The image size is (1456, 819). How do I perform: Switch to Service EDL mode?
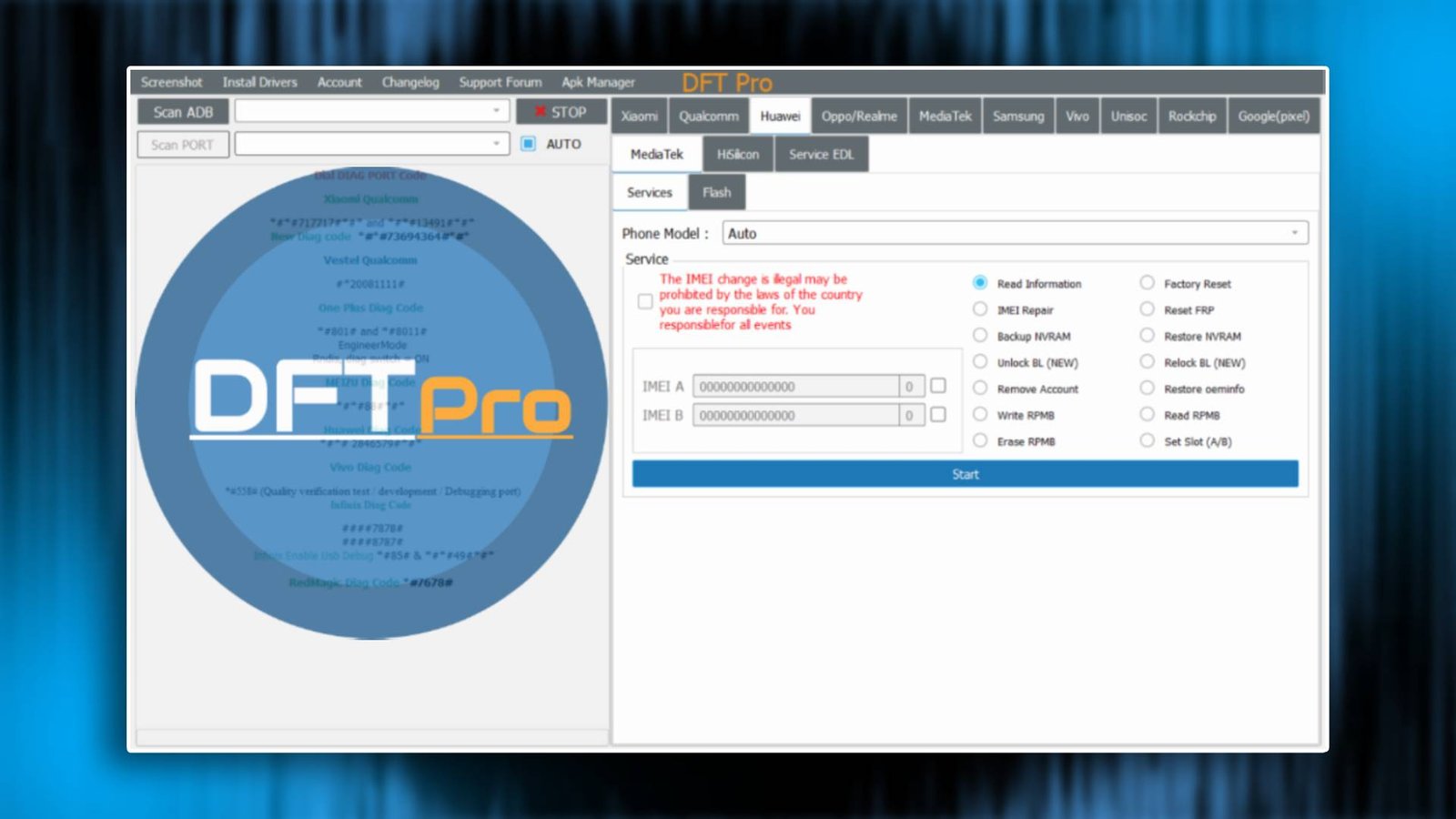[821, 154]
